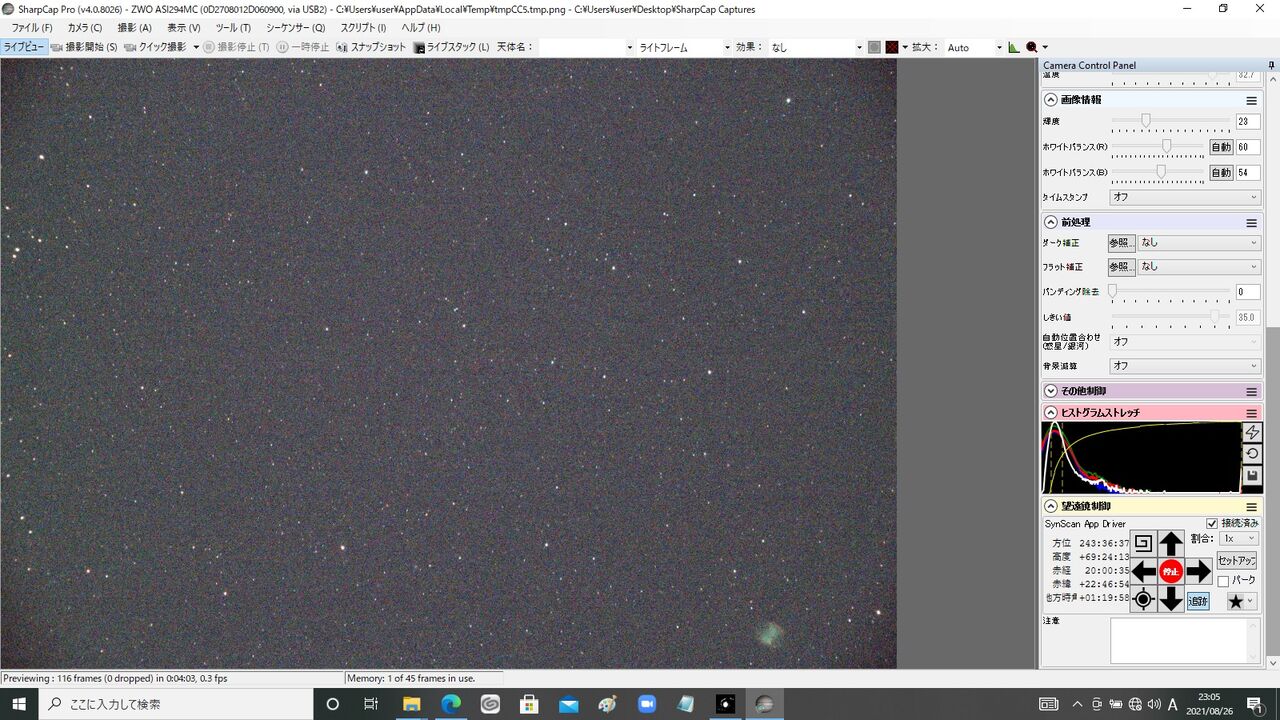The image size is (1280, 720).
Task: Toggle the 接続済み connected checkbox
Action: [1212, 523]
